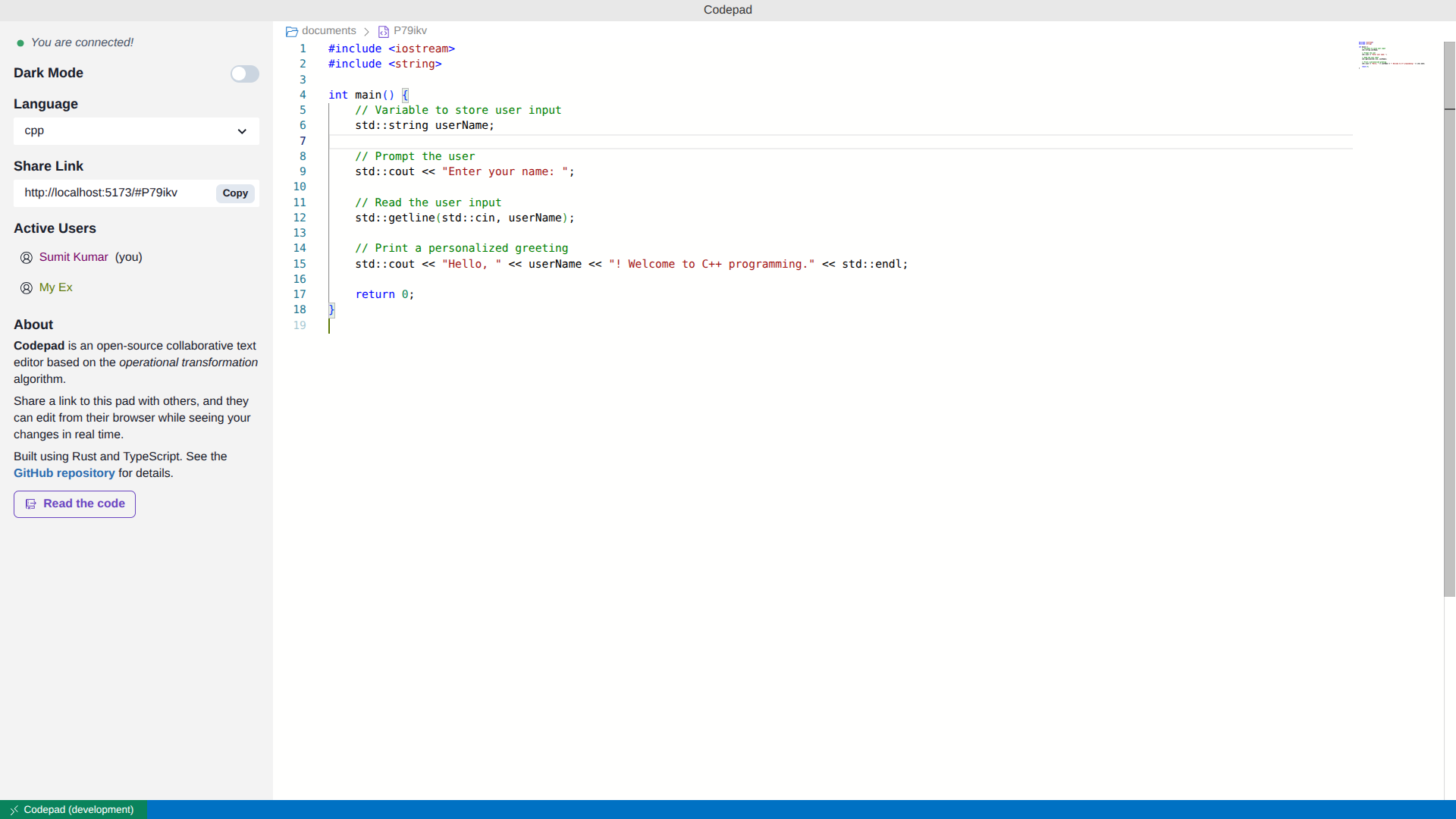Click the "! Welcome to C++ programming." string
1456x819 pixels.
[711, 264]
